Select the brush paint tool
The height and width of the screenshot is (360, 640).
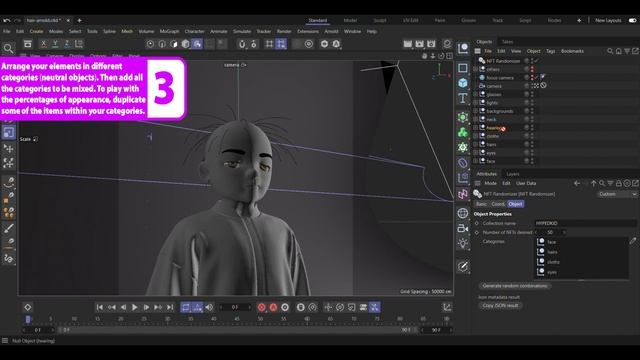click(x=9, y=228)
